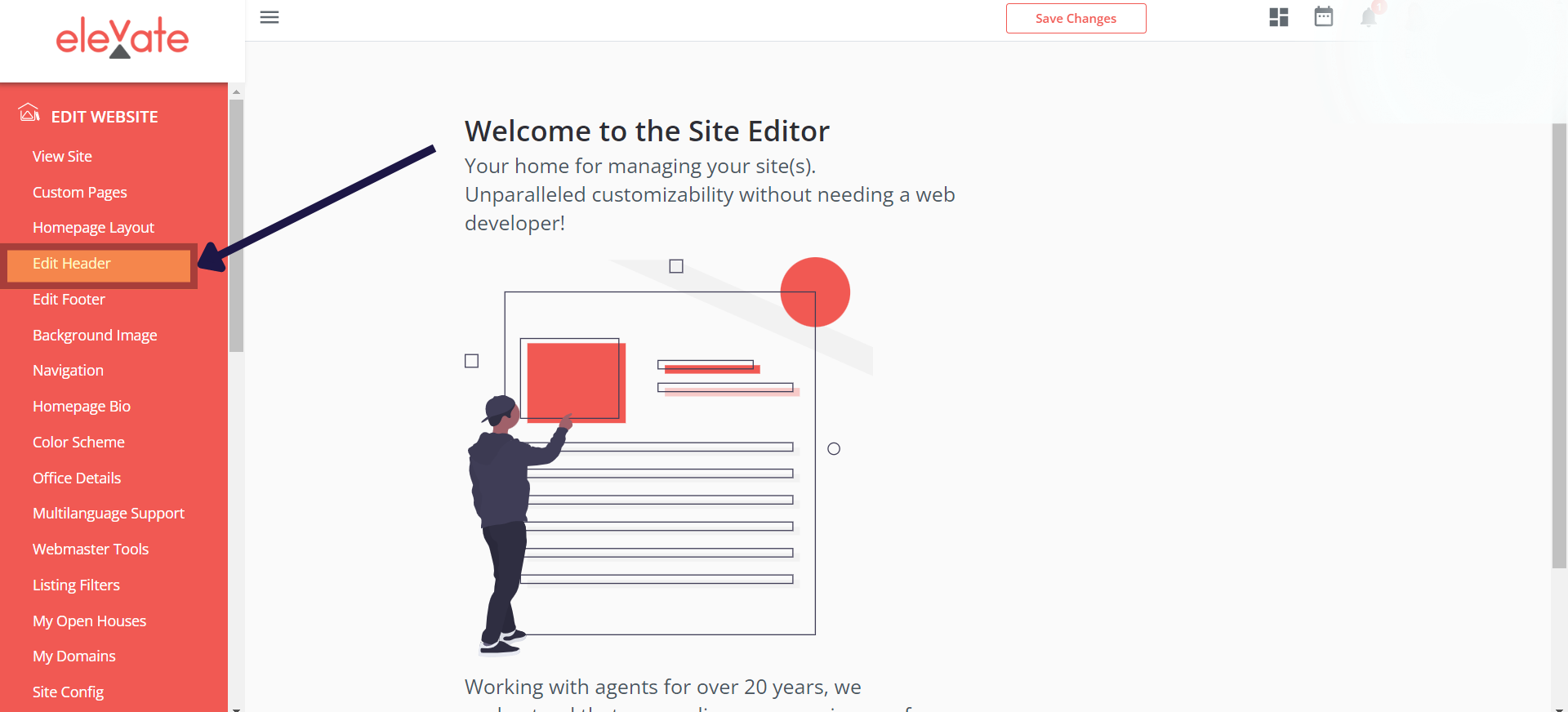Open Homepage Layout menu item
This screenshot has width=1568, height=712.
pyautogui.click(x=93, y=228)
